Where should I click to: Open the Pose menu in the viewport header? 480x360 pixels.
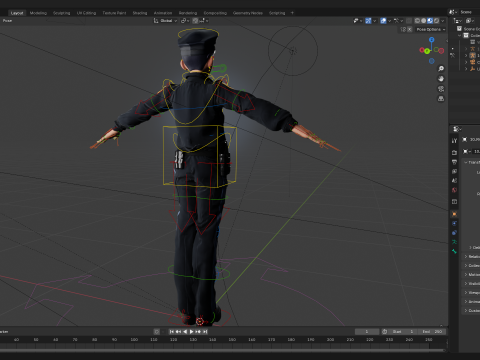point(7,21)
